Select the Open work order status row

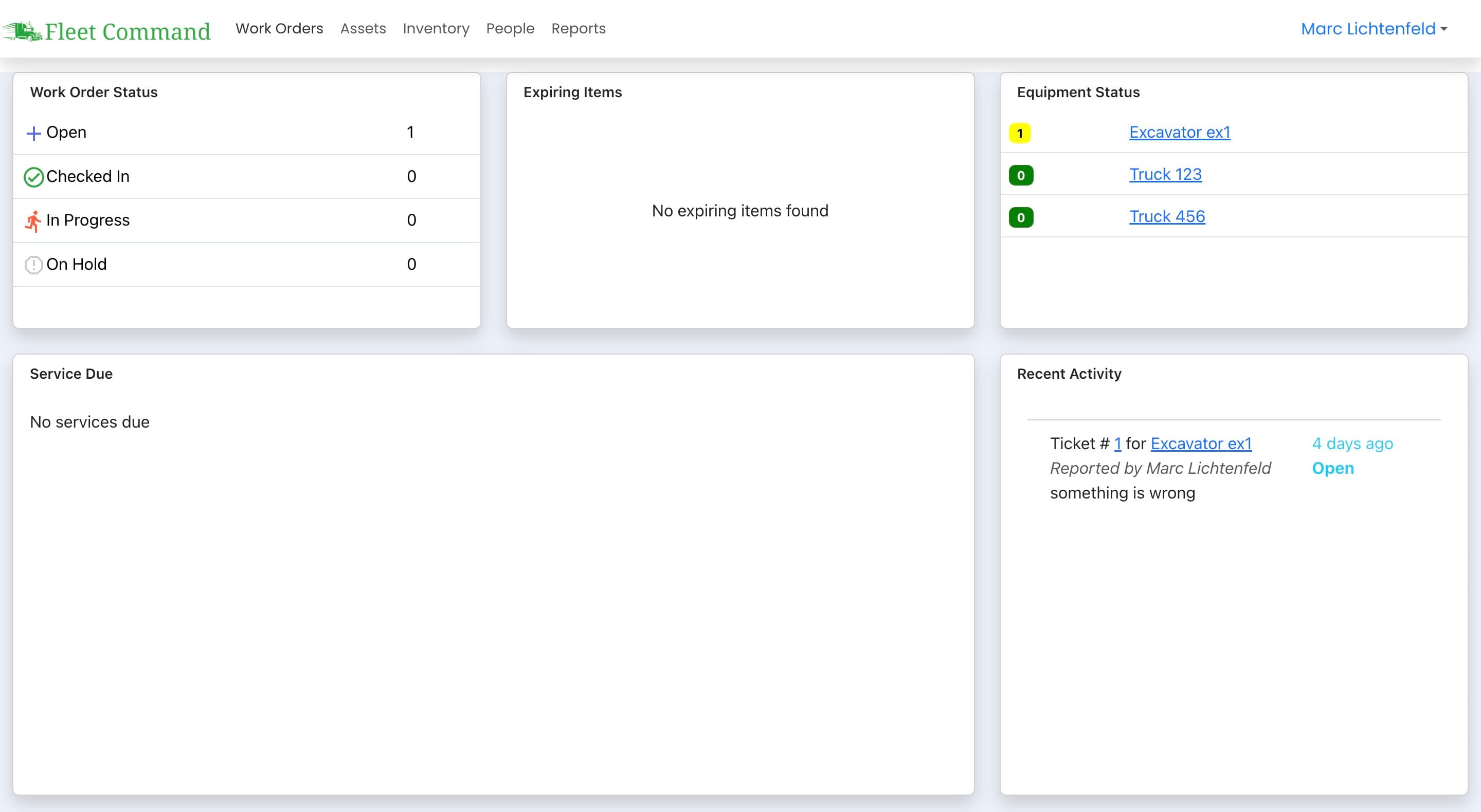pos(247,133)
